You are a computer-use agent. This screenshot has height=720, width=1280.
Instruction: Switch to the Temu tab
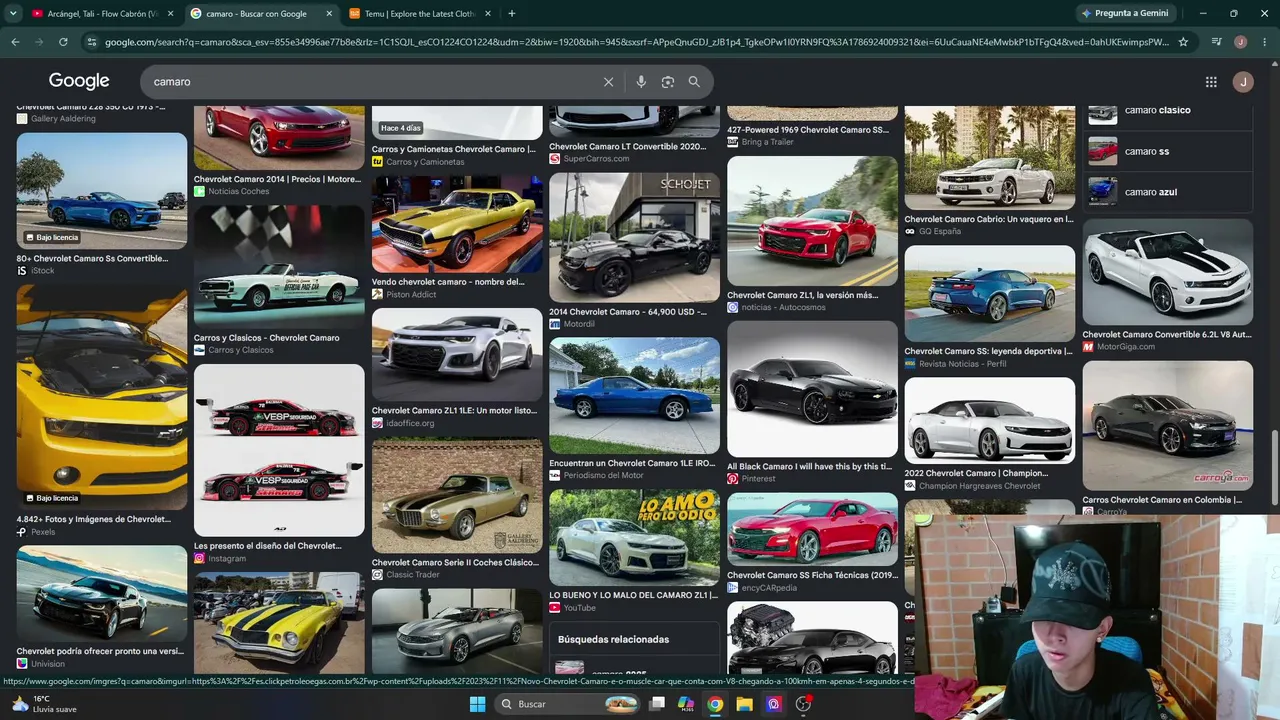tap(420, 14)
